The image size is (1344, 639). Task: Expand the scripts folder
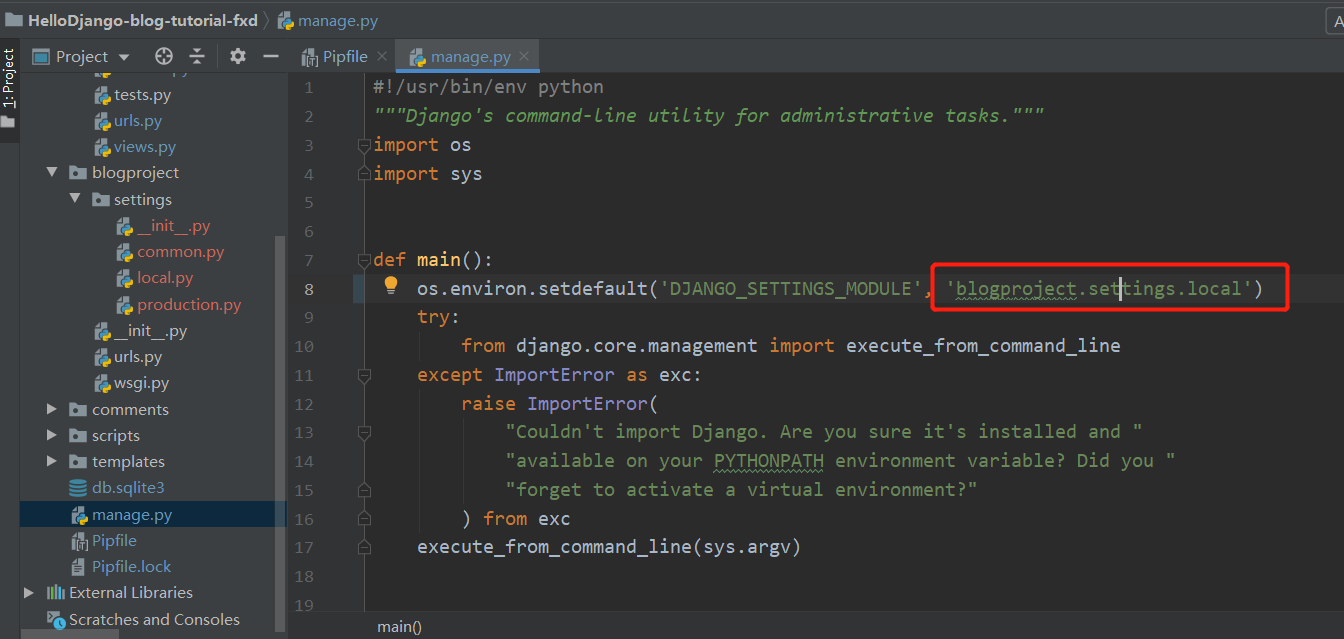[52, 435]
